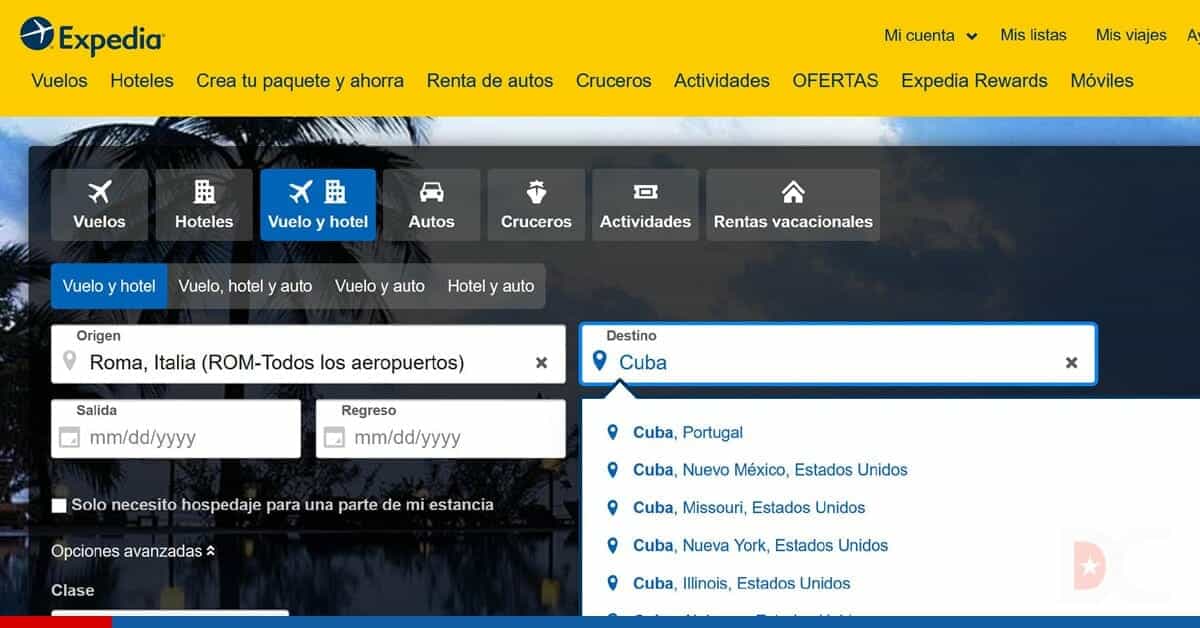Image resolution: width=1200 pixels, height=628 pixels.
Task: Open Crea tu paquete y ahorra
Action: coord(300,81)
